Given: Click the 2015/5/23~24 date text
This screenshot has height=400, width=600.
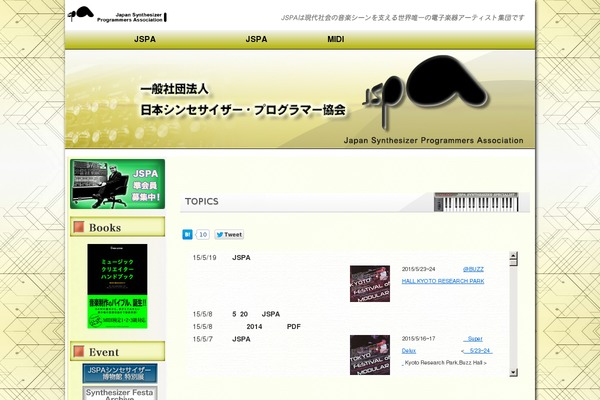Looking at the screenshot, I should click(x=418, y=269).
